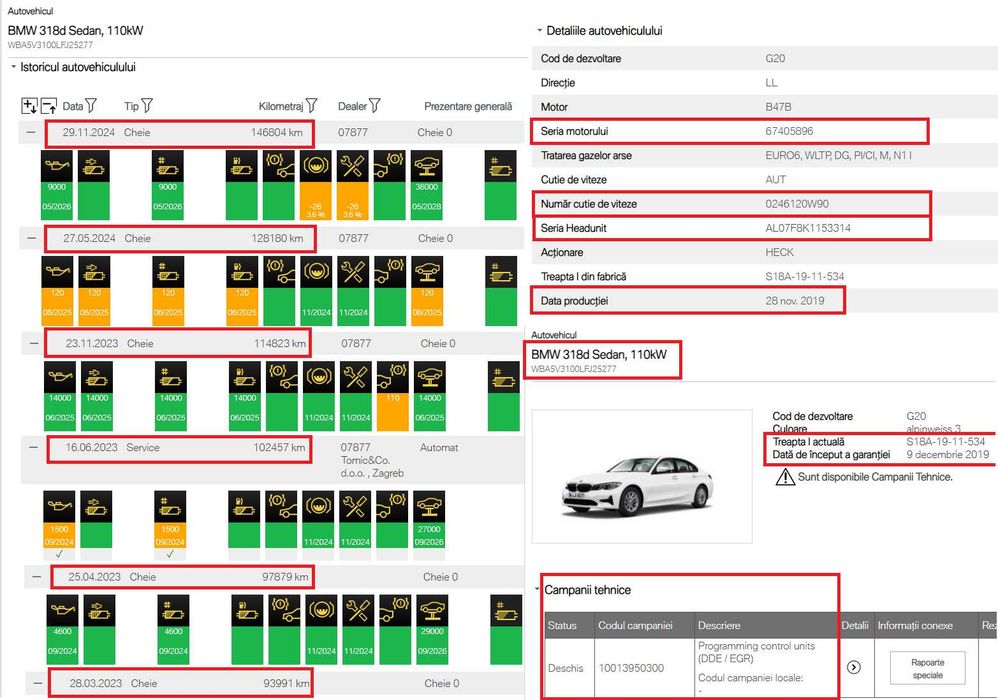Click car-on-lift inspection icon in 16.06.2023 entry
The height and width of the screenshot is (700, 998).
click(x=429, y=507)
